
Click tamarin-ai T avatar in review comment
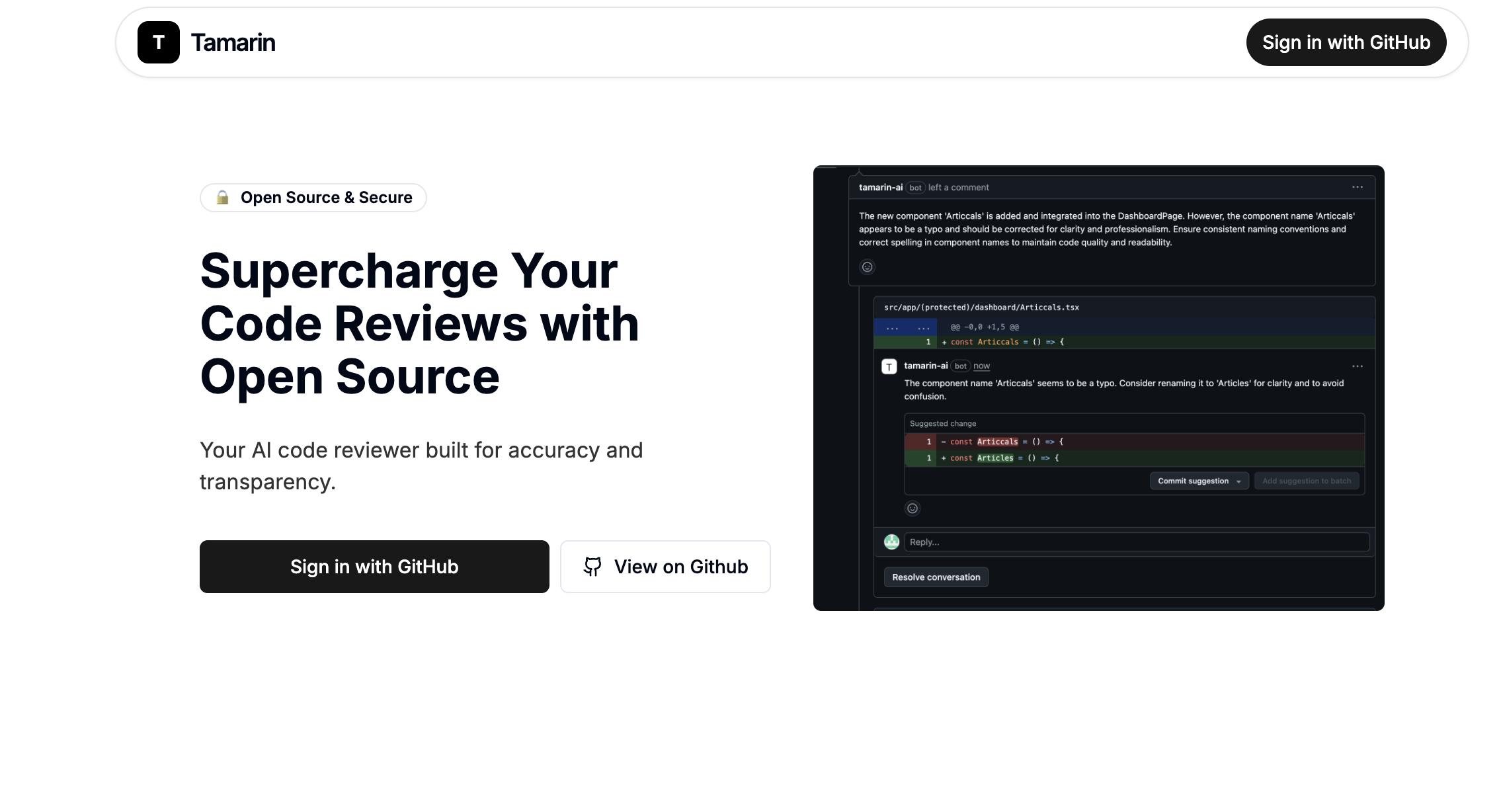click(889, 366)
